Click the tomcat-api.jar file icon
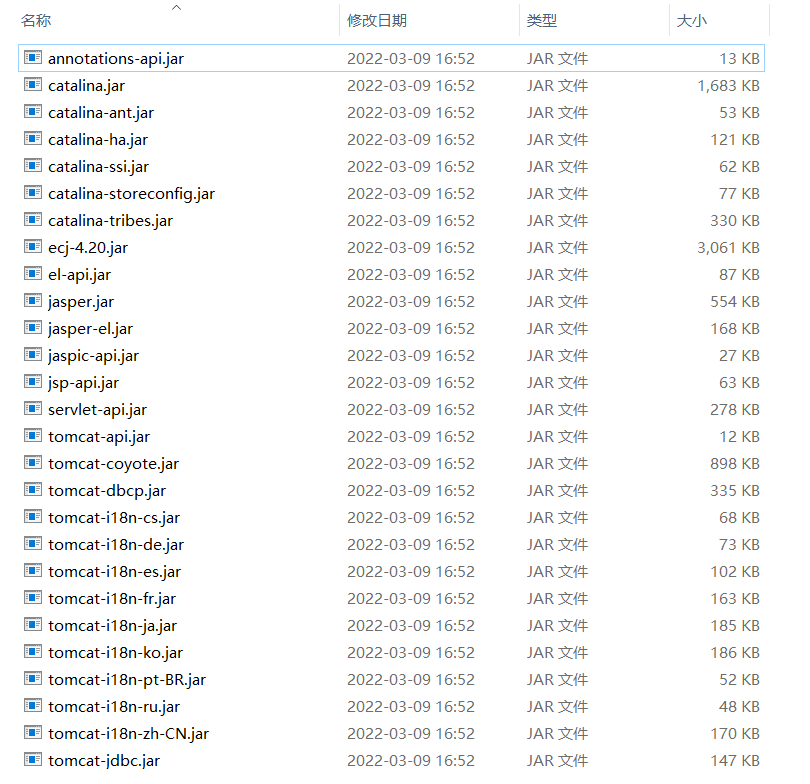Screen dimensions: 810x784 click(x=33, y=435)
